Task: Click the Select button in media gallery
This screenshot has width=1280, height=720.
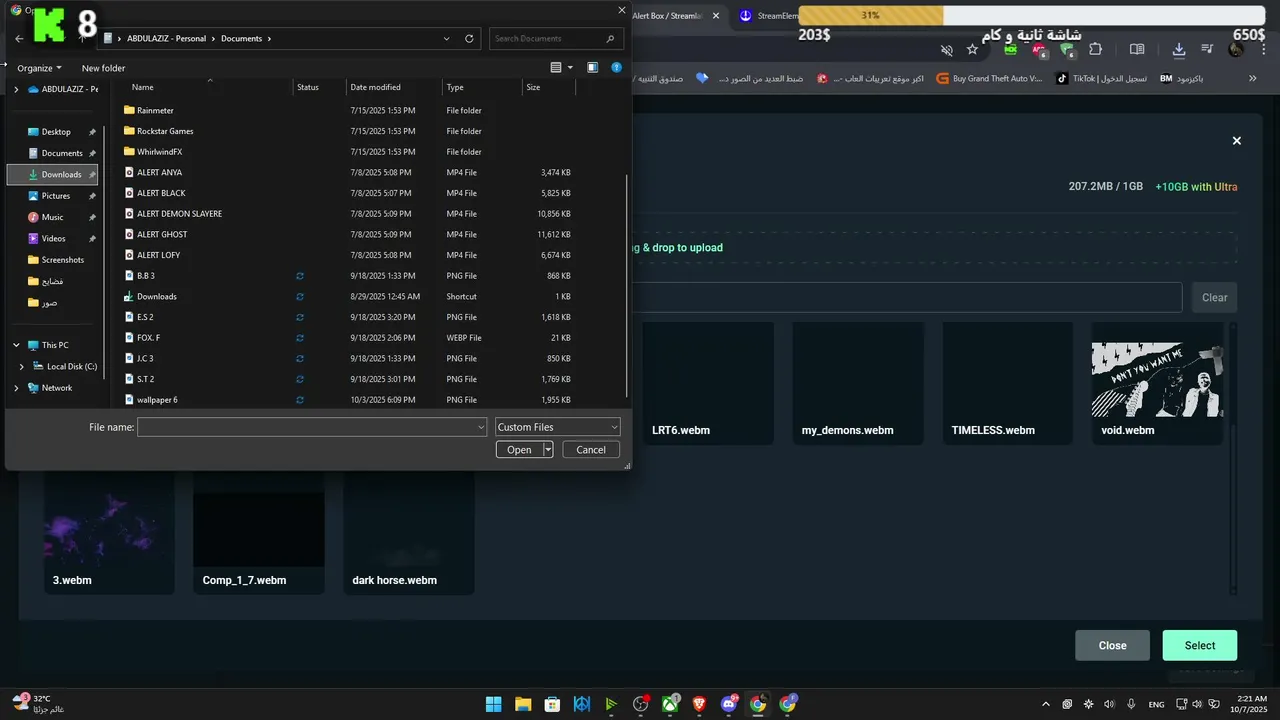Action: (x=1200, y=645)
